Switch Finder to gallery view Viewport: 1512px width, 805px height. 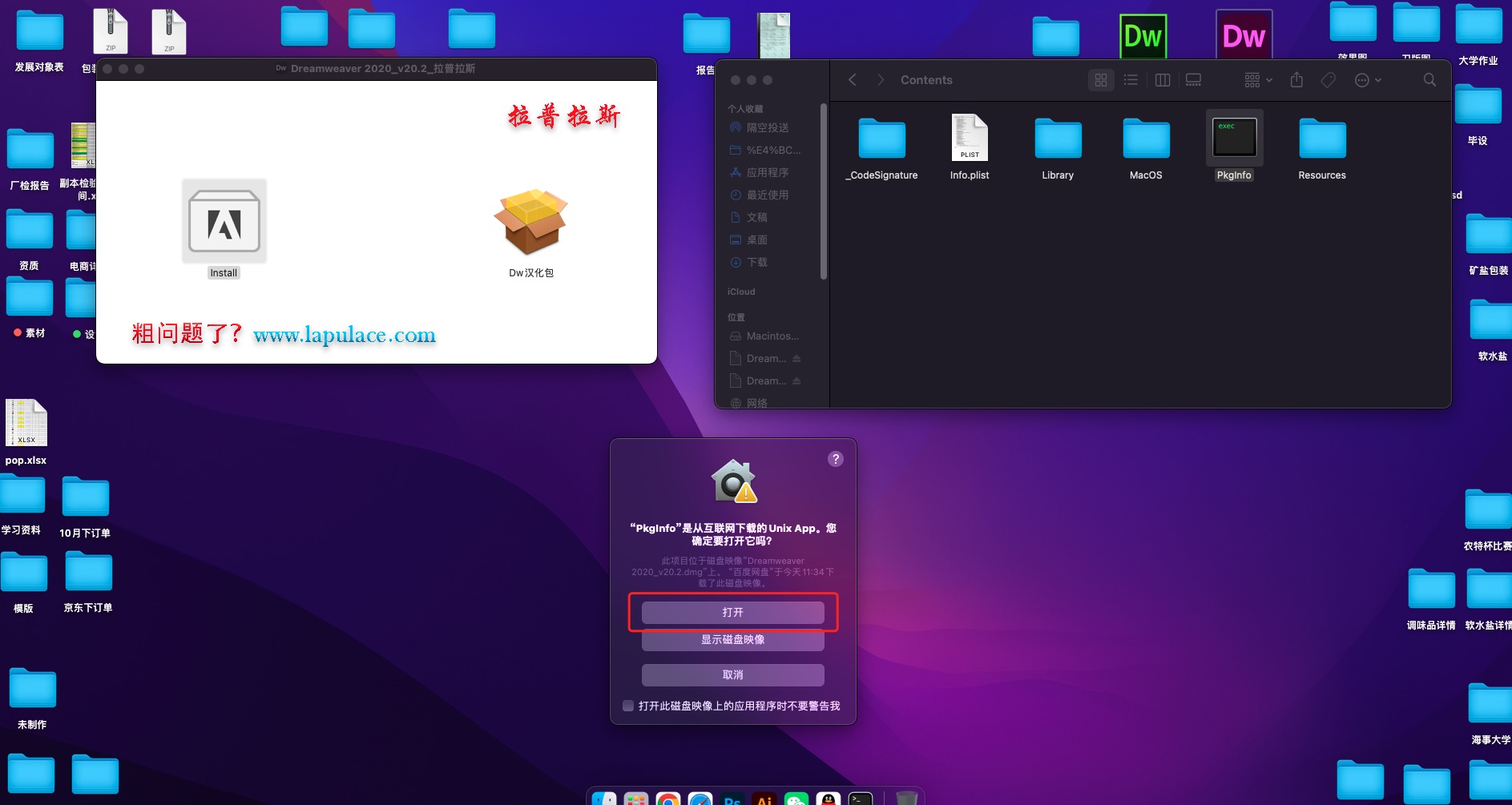point(1193,80)
